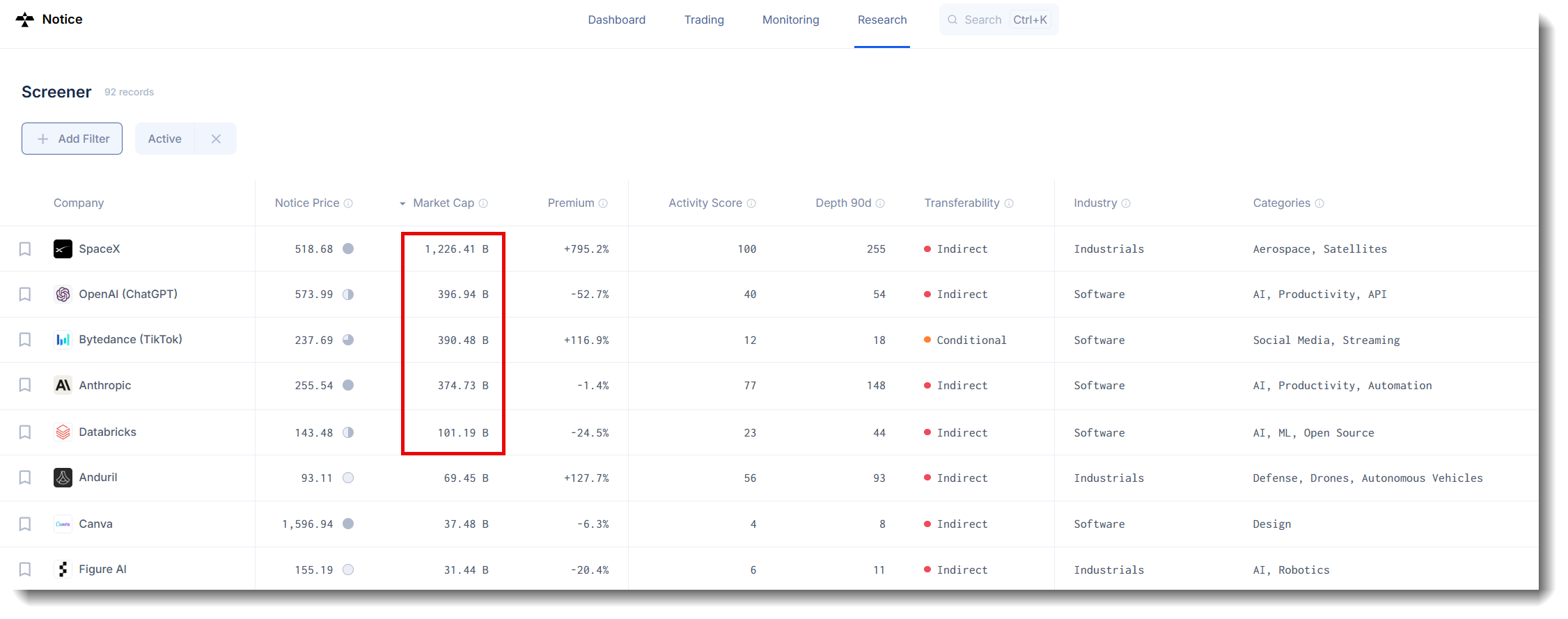Screen dimensions: 1568x619
Task: Bookmark the Anduril row
Action: [x=25, y=477]
